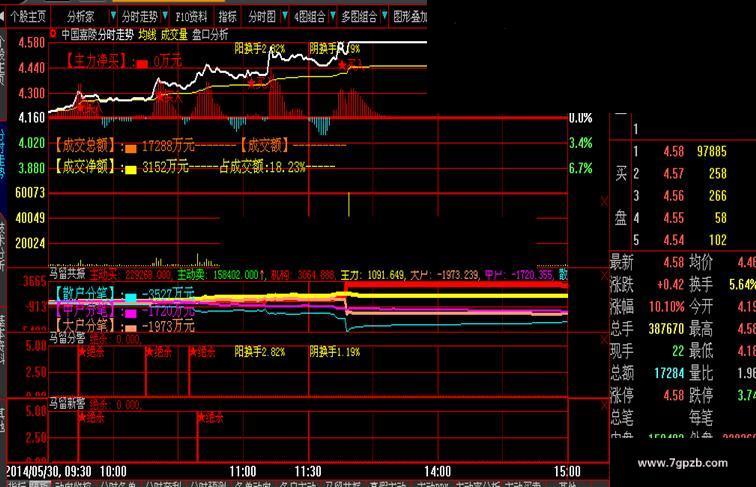
Task: Click the 换手 value 5.64%
Action: tap(742, 284)
